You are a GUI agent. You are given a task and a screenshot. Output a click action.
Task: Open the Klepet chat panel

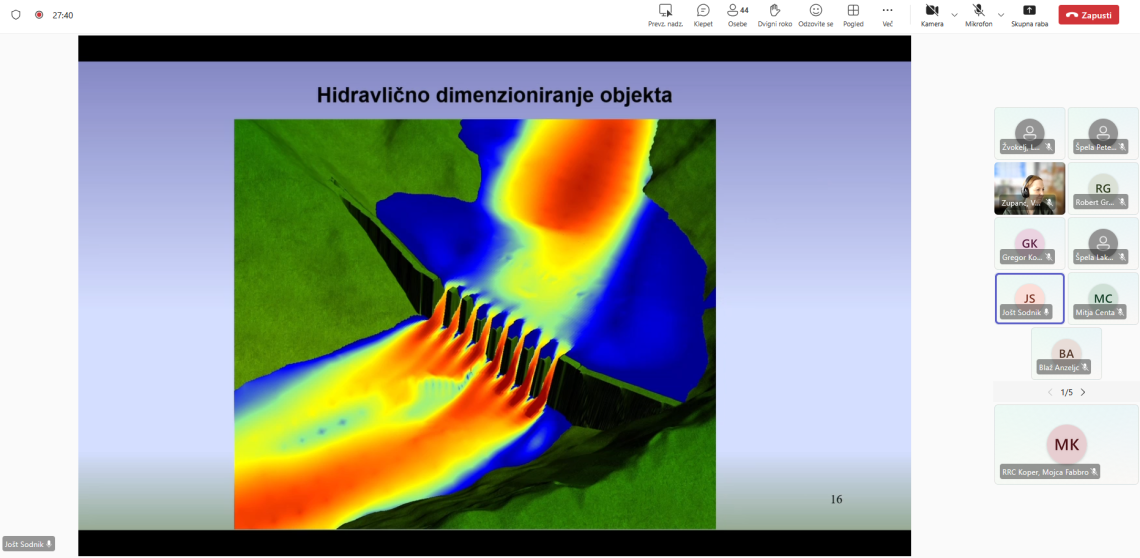703,11
